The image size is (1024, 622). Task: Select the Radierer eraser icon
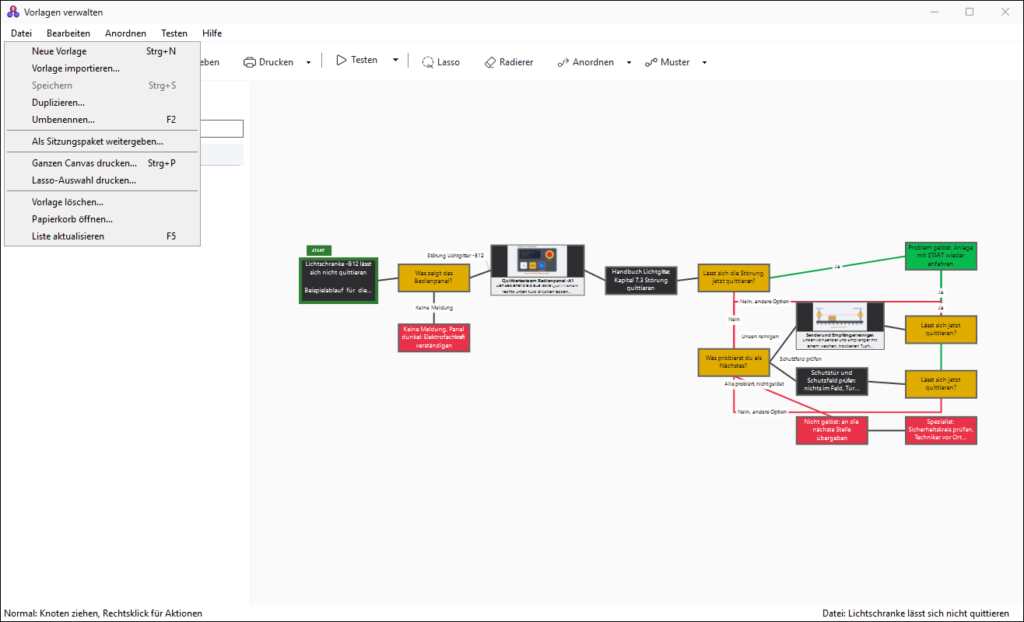490,62
